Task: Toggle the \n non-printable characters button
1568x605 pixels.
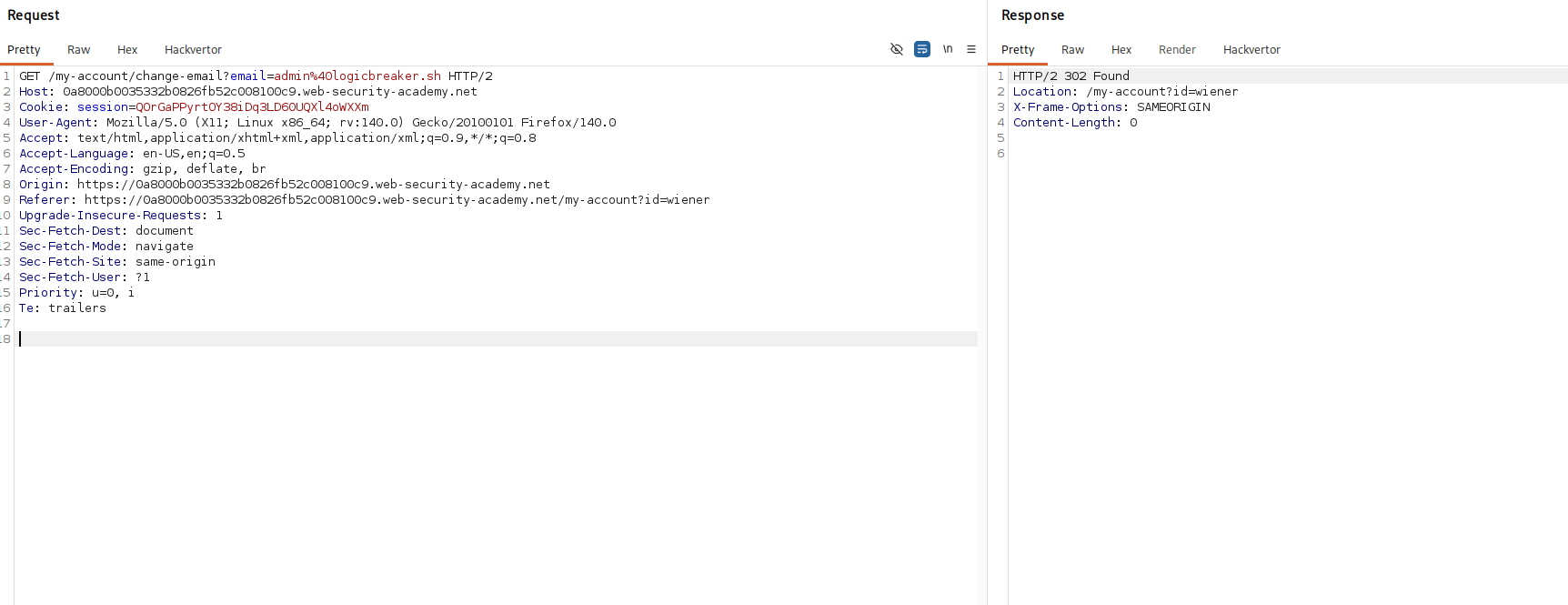Action: coord(948,49)
